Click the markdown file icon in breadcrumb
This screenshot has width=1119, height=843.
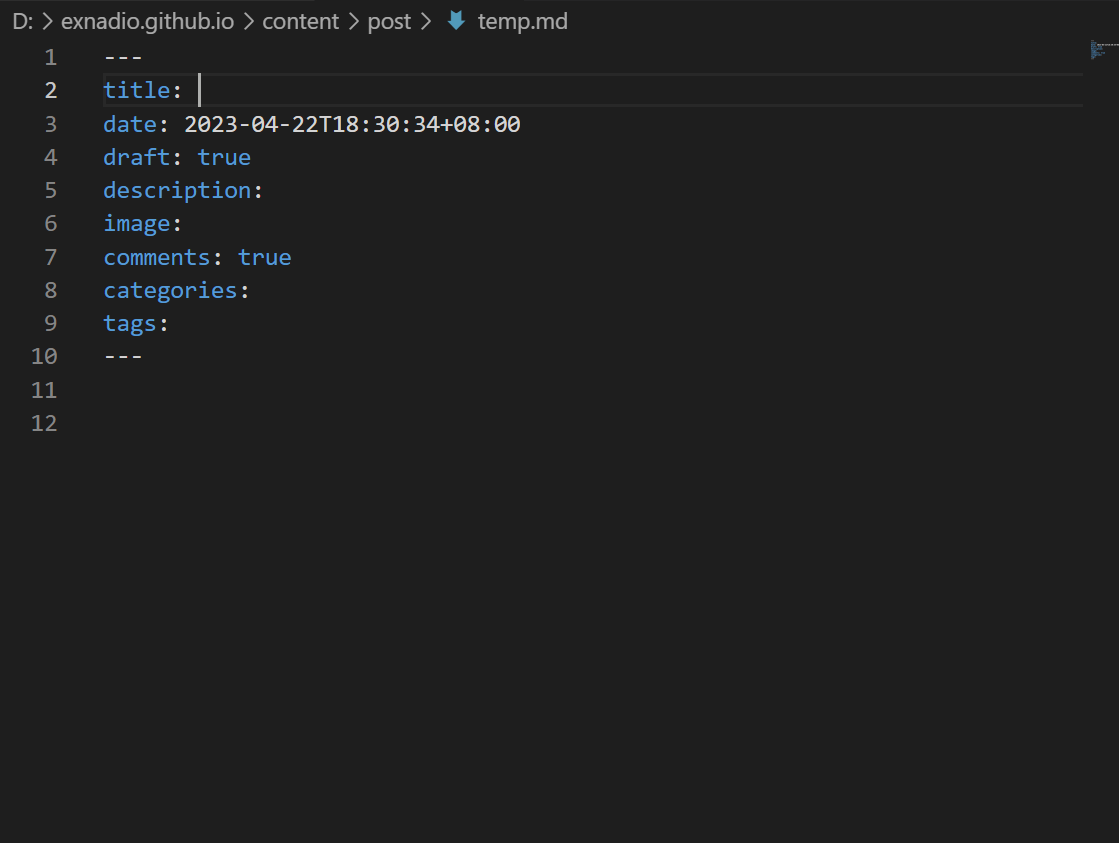point(456,21)
